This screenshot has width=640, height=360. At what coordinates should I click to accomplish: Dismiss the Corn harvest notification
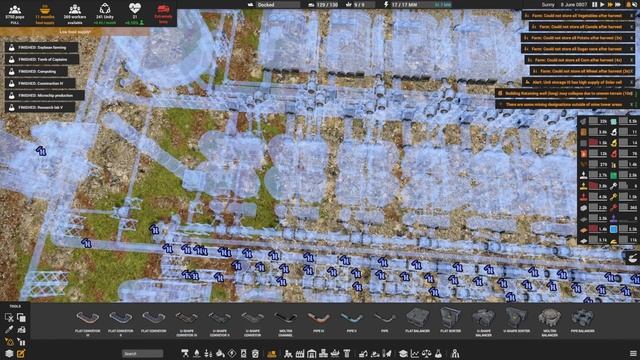coord(631,60)
